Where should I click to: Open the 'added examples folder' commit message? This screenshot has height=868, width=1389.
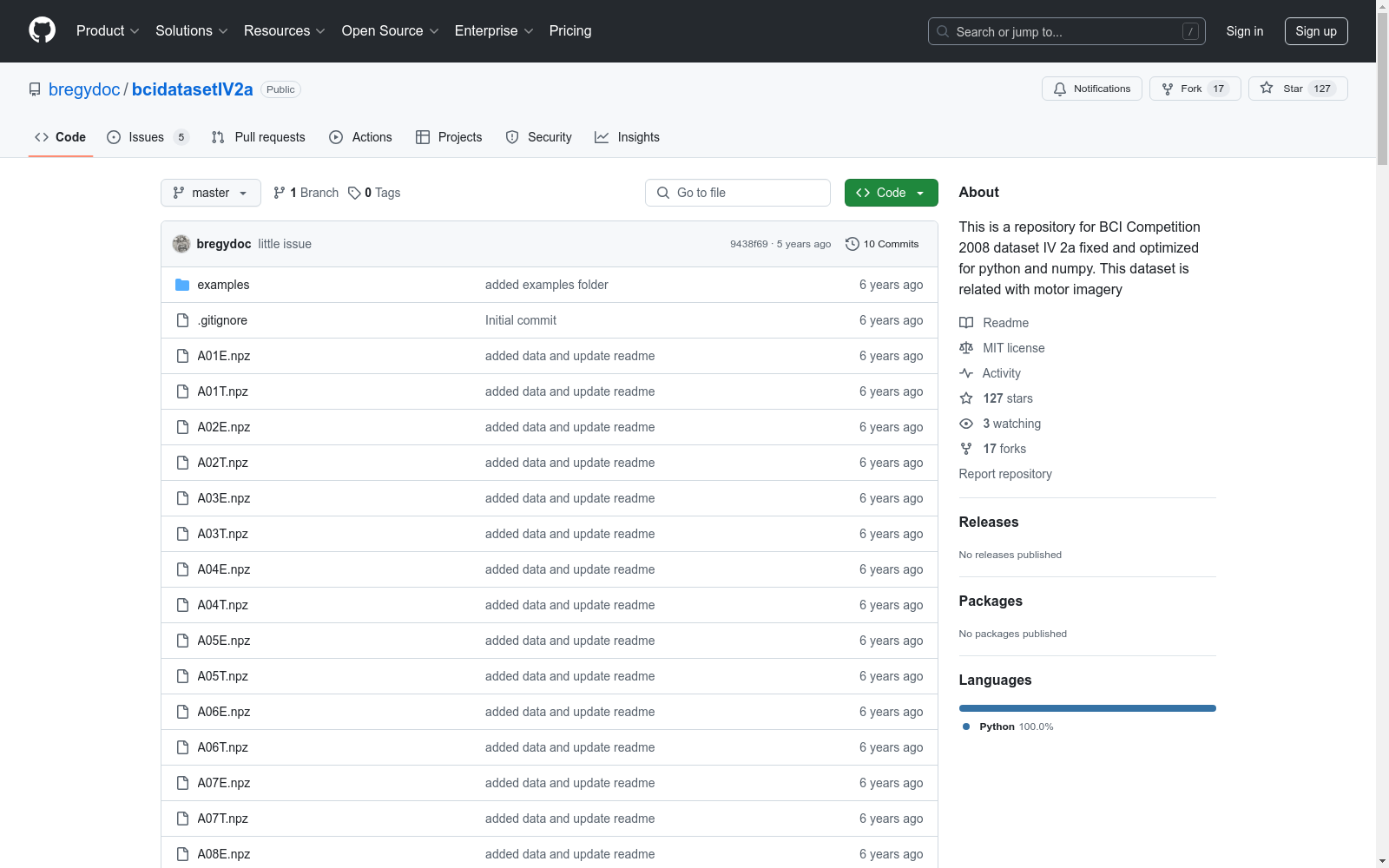[x=547, y=285]
